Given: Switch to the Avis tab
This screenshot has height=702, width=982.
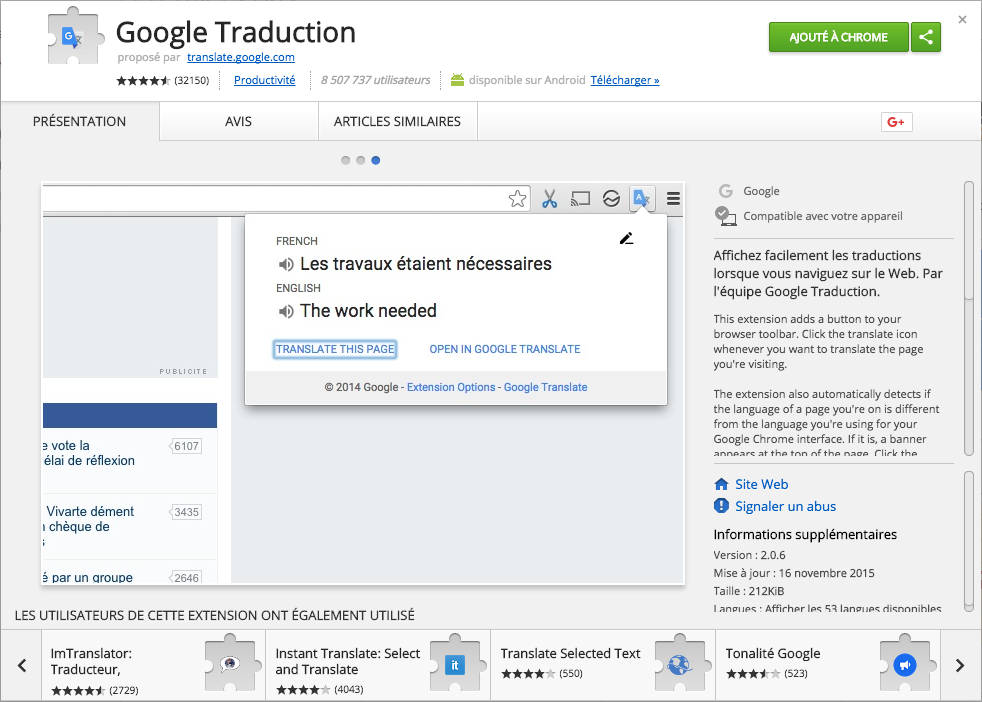Looking at the screenshot, I should [239, 121].
